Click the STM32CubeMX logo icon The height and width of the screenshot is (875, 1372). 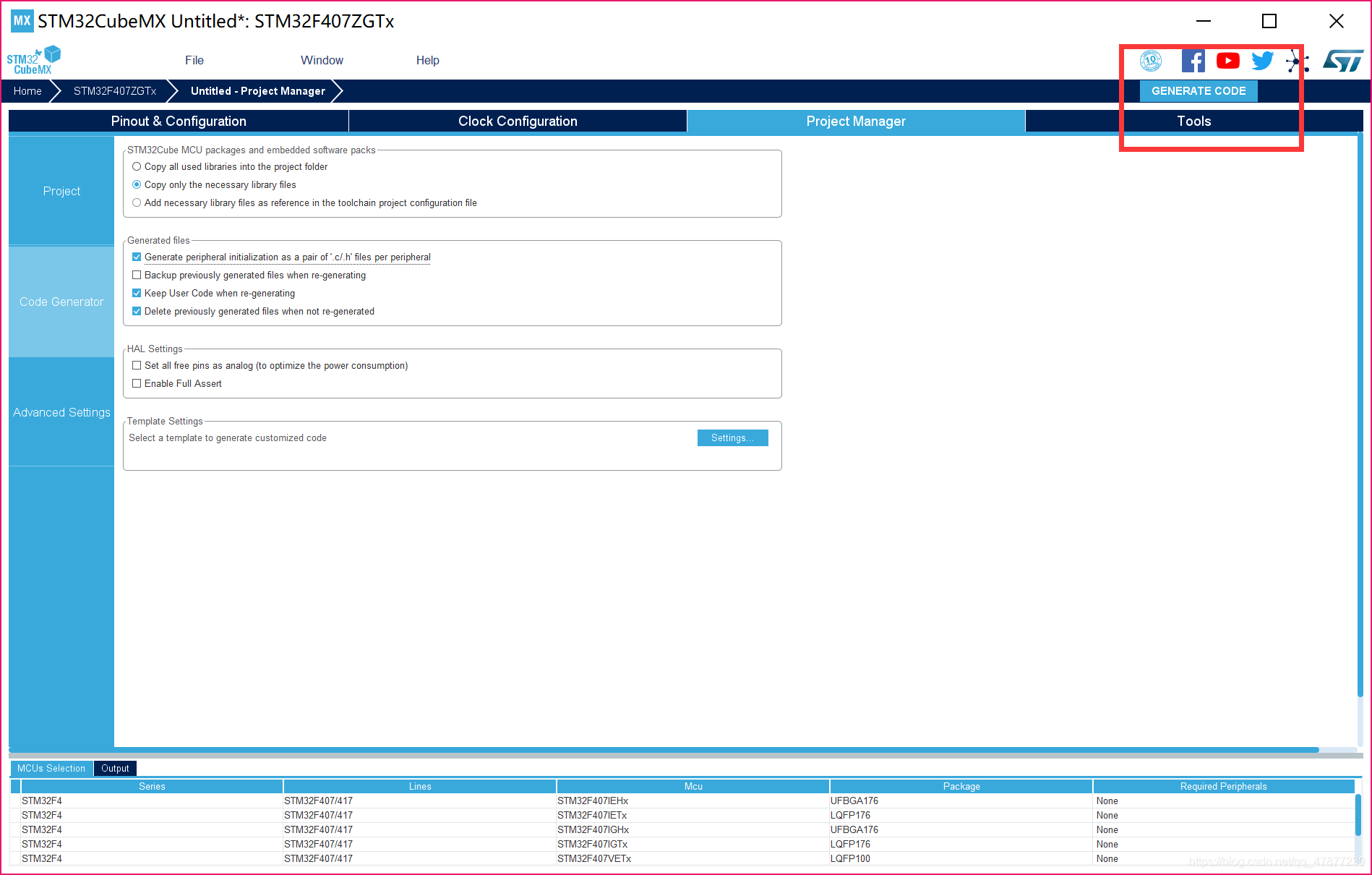tap(33, 60)
